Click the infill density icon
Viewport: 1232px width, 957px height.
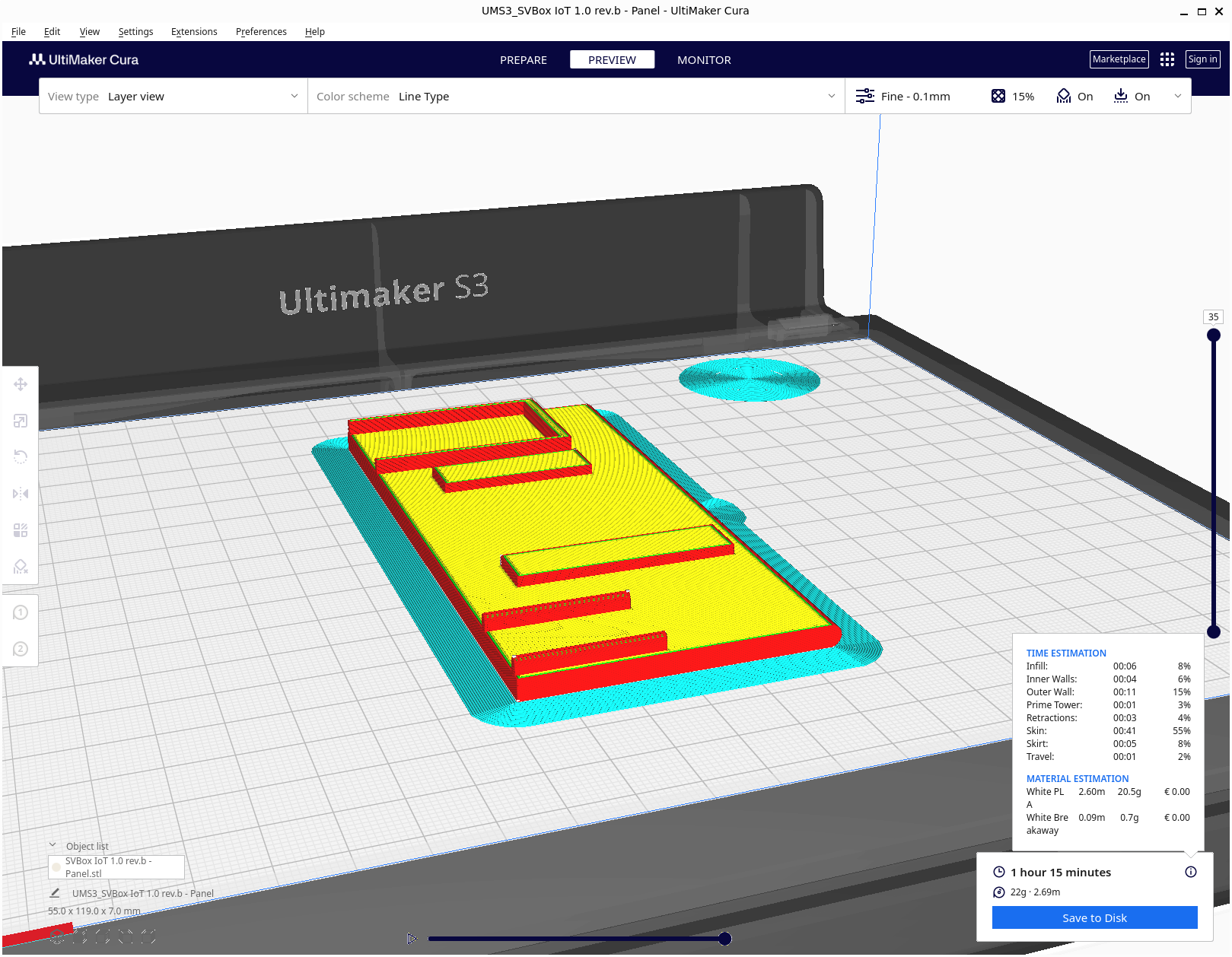click(998, 97)
